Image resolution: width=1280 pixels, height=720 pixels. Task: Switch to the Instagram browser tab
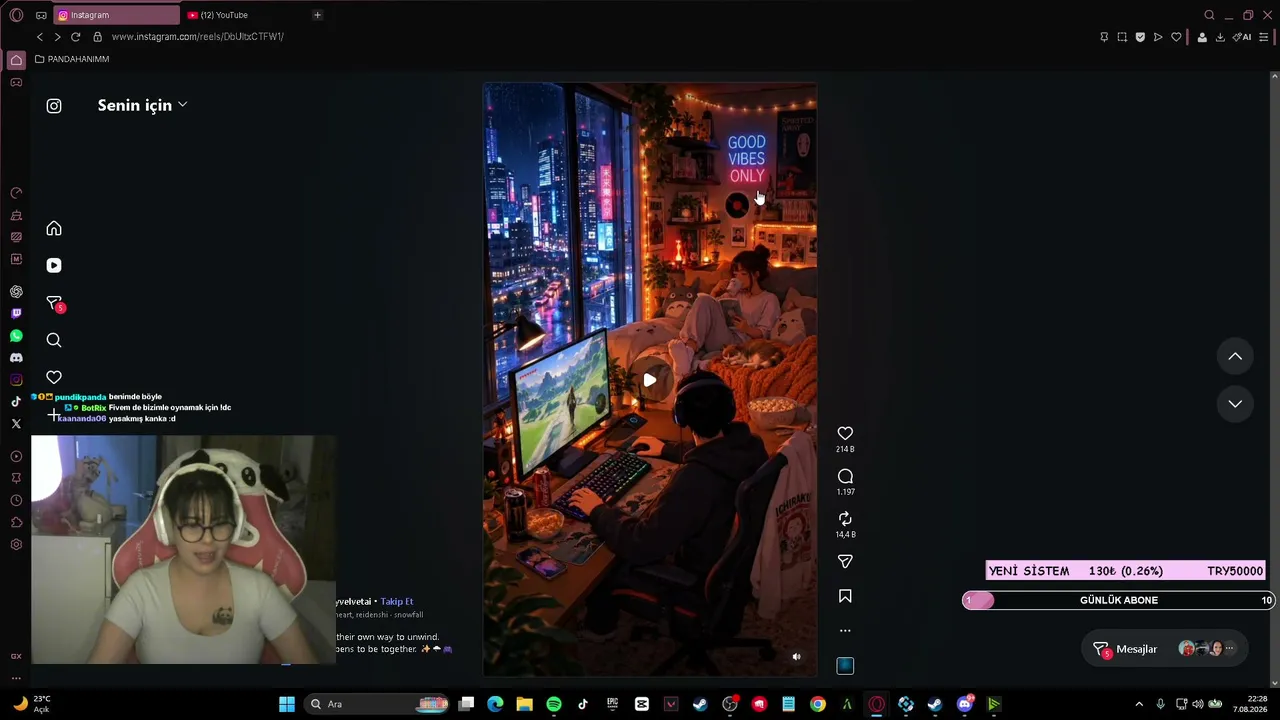pos(117,15)
